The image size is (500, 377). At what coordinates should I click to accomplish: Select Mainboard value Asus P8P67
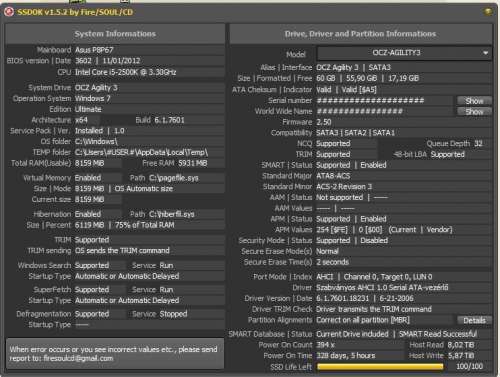coord(94,50)
